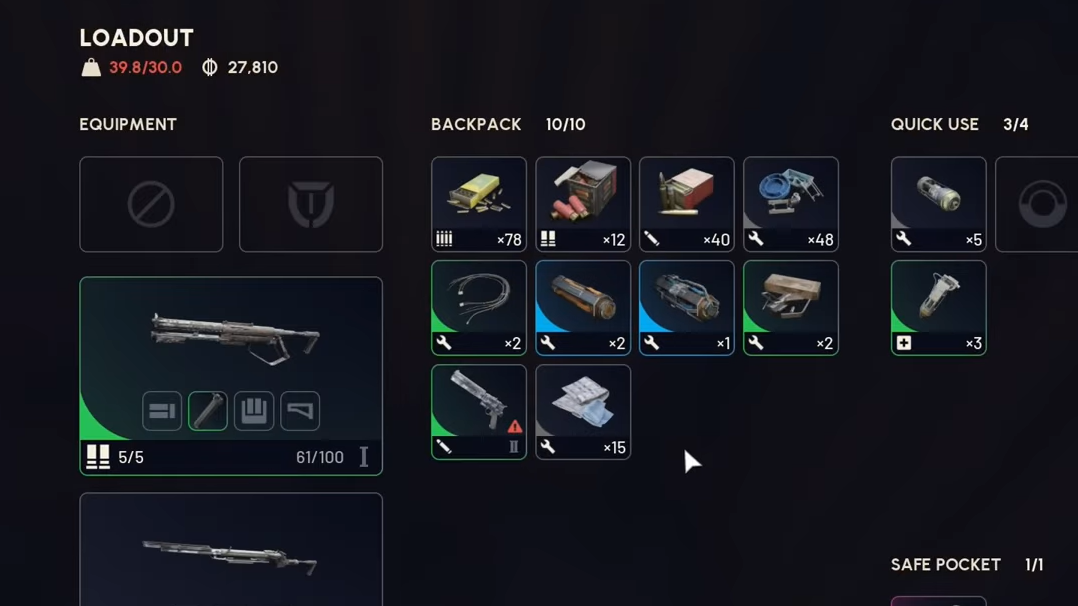Open the empty shield equipment slot

311,204
